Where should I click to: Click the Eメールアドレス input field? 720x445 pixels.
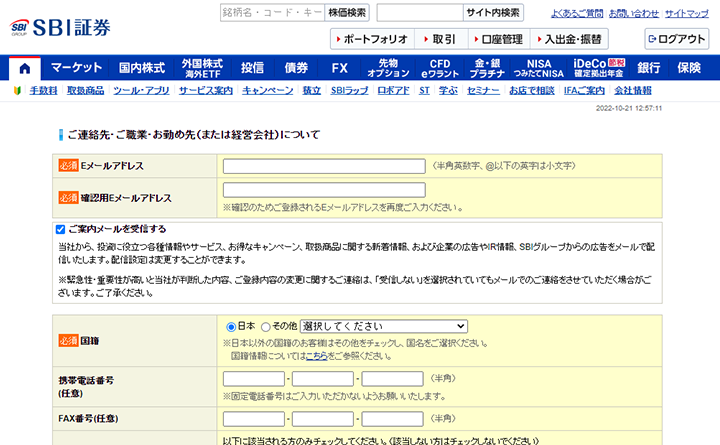click(324, 166)
